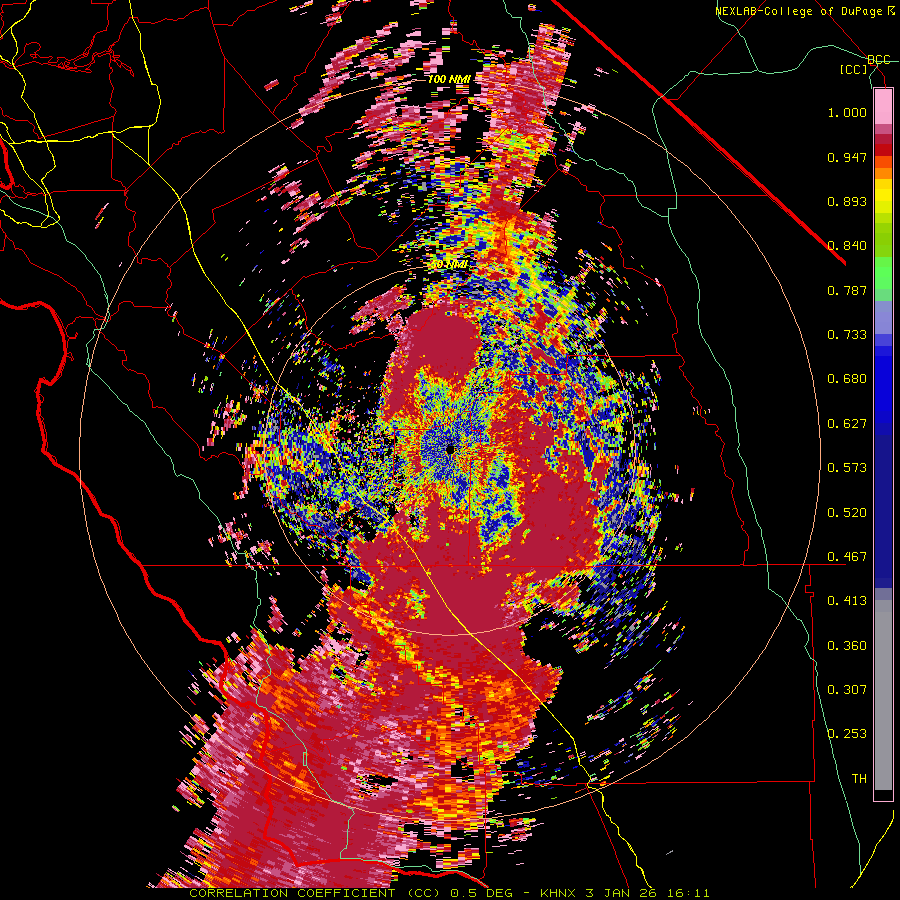Click the 0.5 DEG elevation text

[x=483, y=893]
